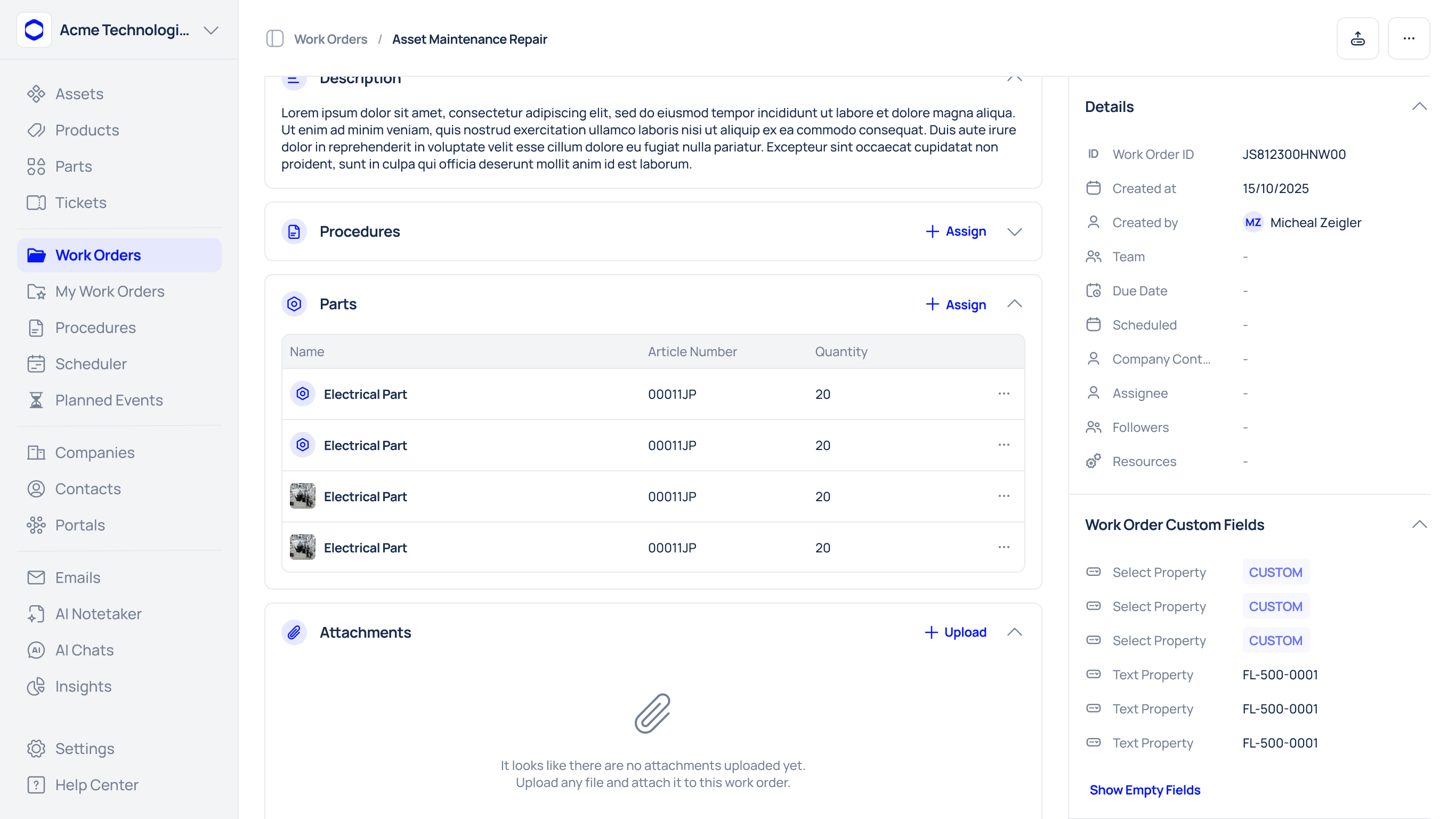This screenshot has height=819, width=1456.
Task: Go to My Work Orders
Action: (x=110, y=291)
